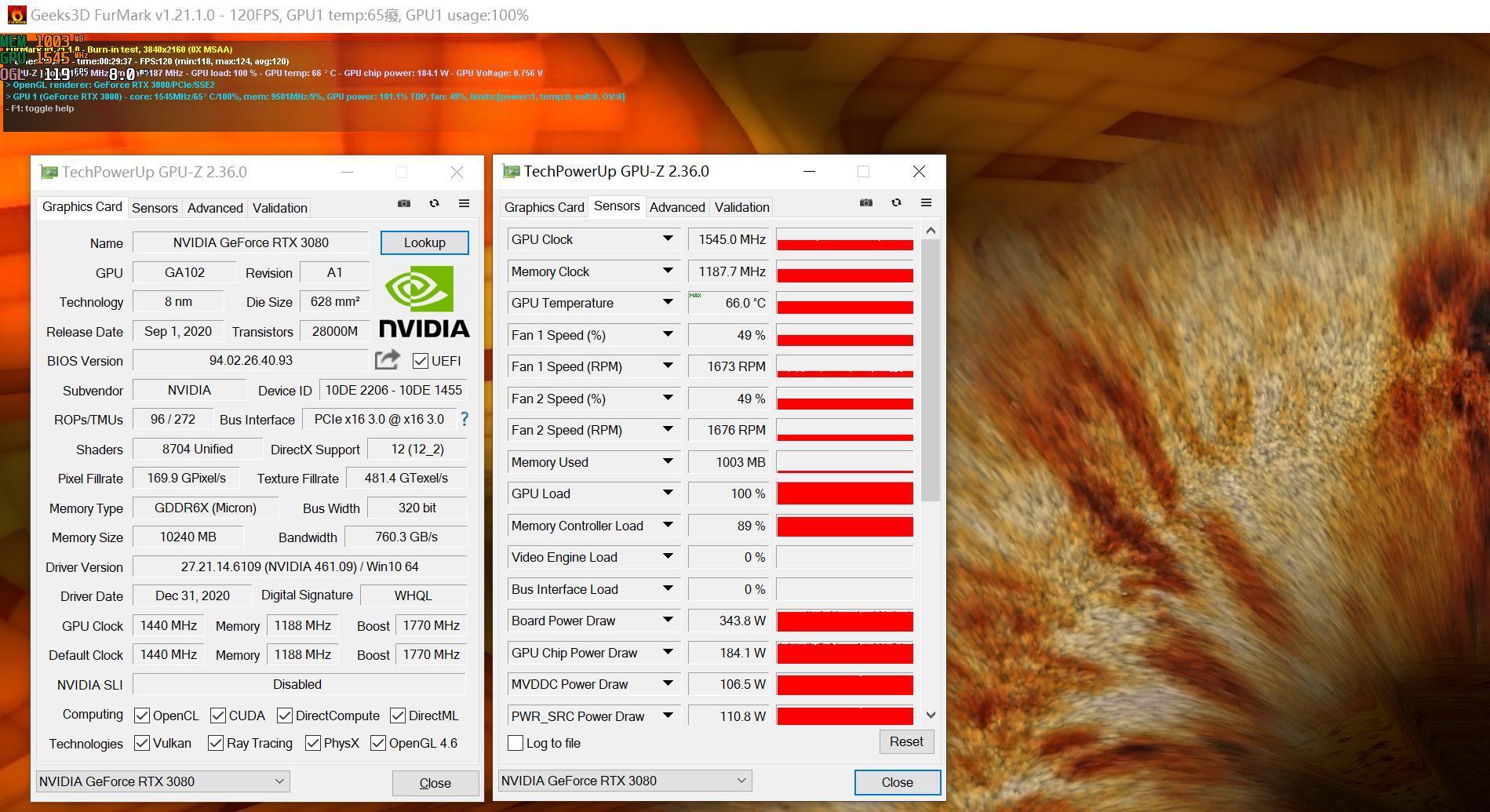Open the Board Power Draw dropdown

pos(668,620)
